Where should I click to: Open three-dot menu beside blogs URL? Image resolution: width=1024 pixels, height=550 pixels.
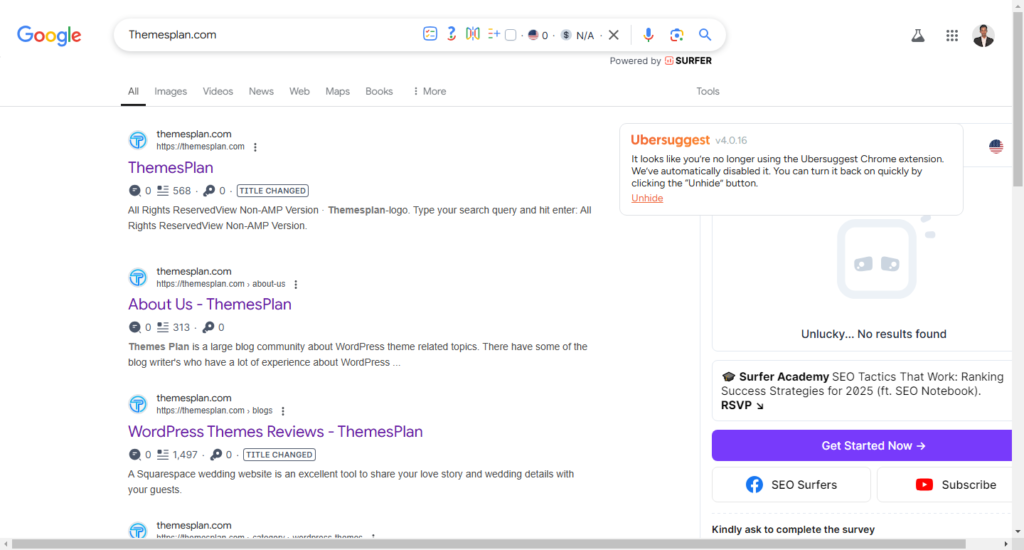point(283,411)
